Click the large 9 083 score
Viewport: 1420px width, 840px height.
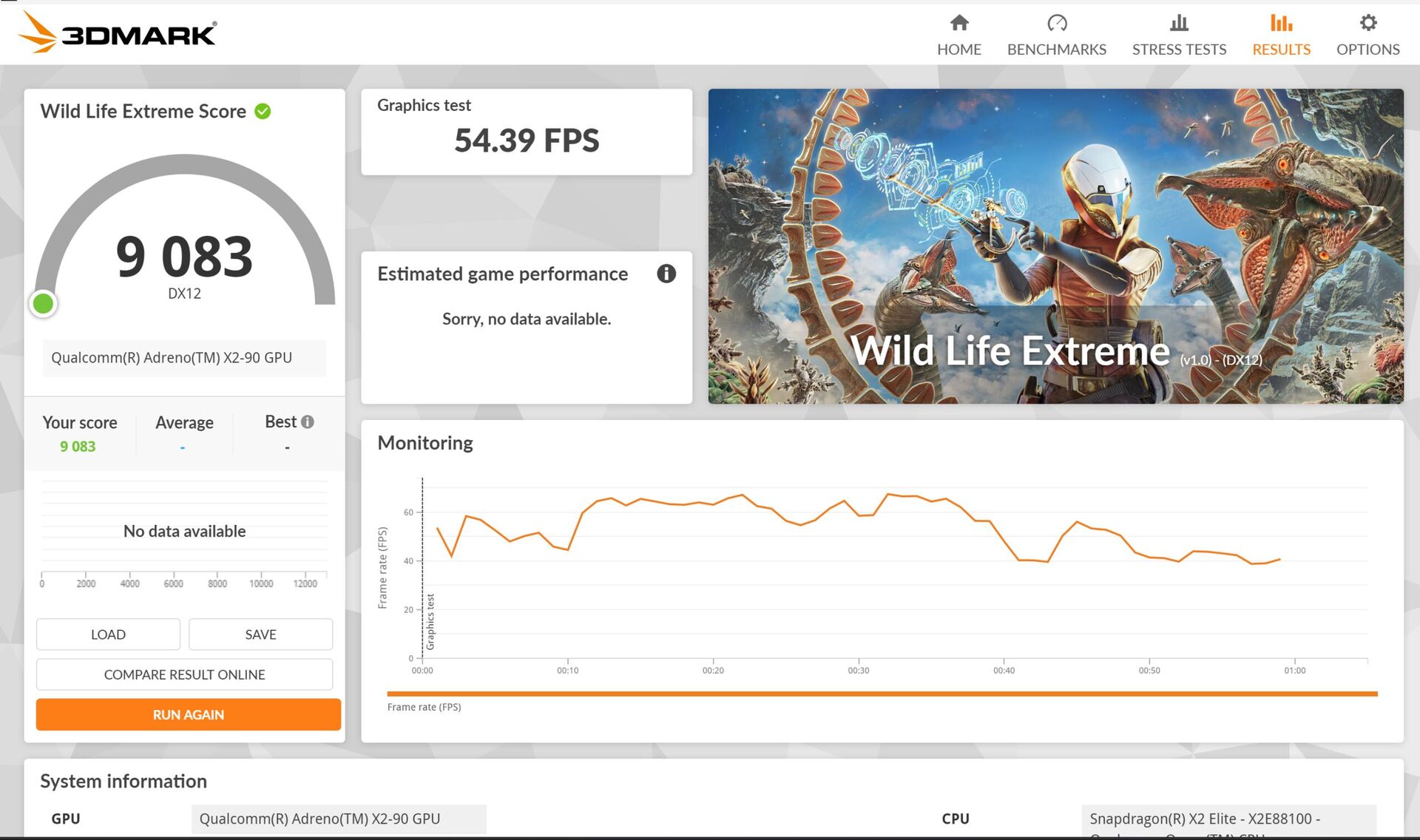tap(184, 257)
